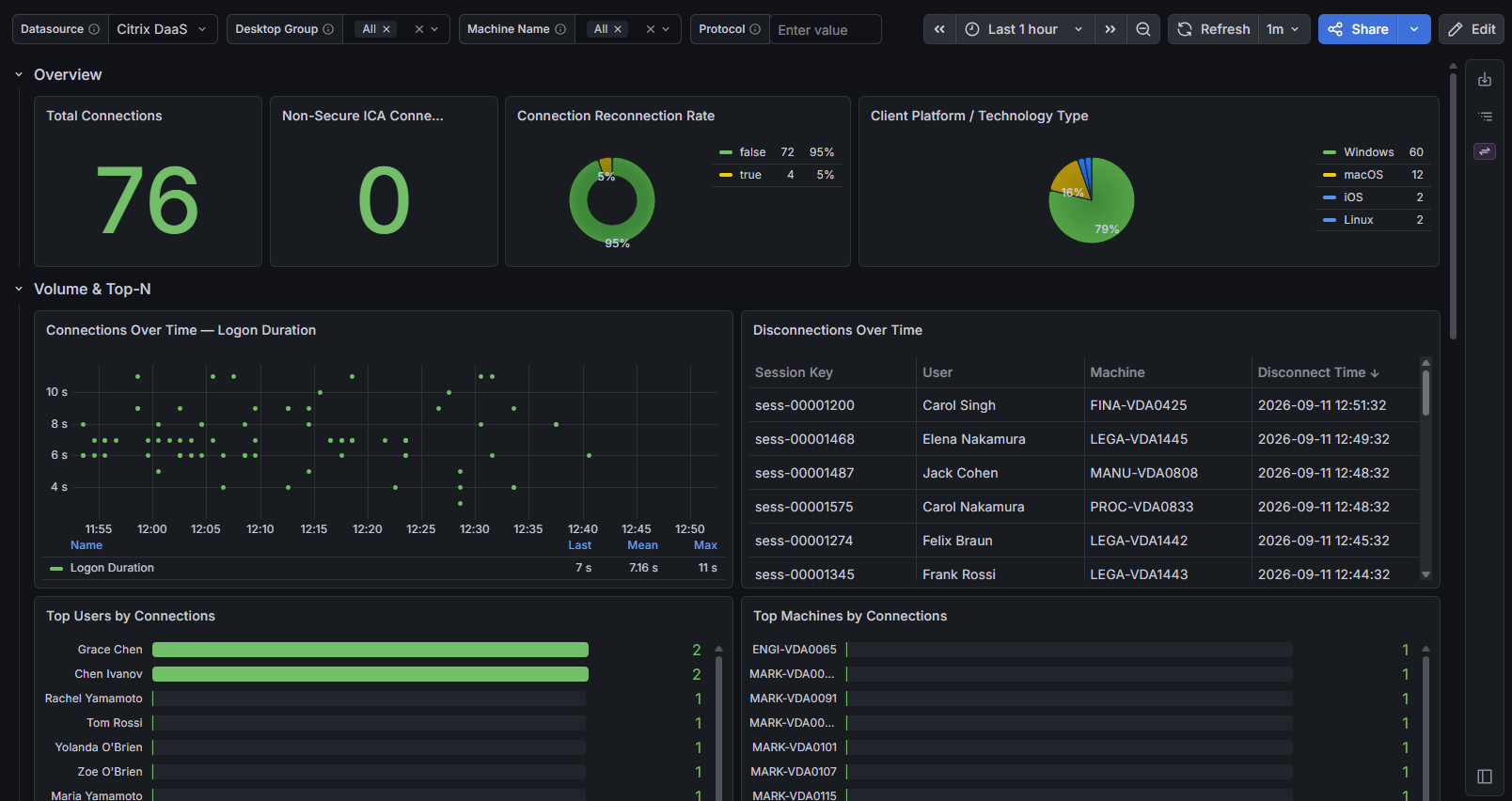This screenshot has height=801, width=1512.
Task: Click the dock pane icon at sidebar bottom
Action: point(1485,777)
